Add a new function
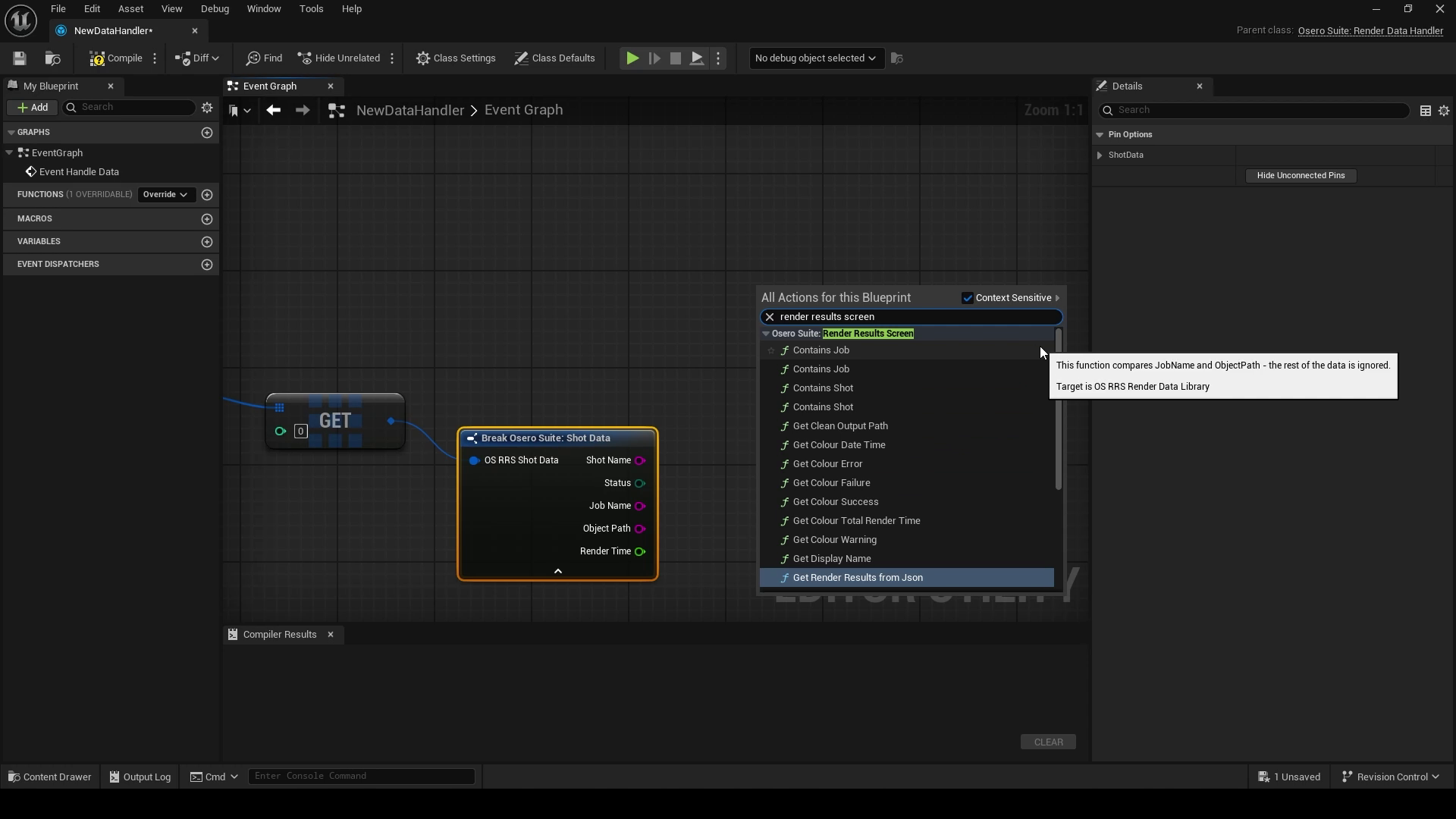This screenshot has width=1456, height=819. tap(207, 195)
